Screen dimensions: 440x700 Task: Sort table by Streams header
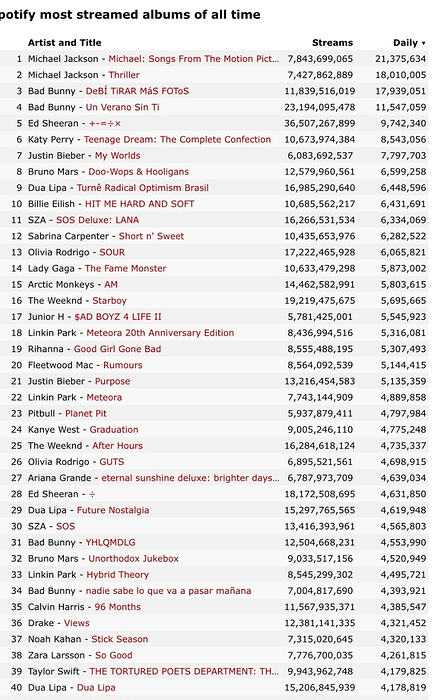click(x=332, y=43)
